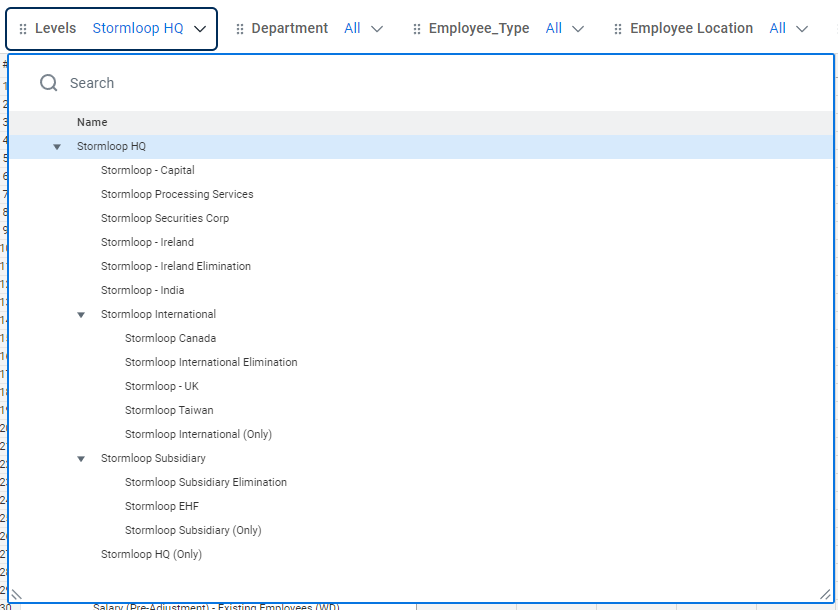Screen dimensions: 838x610
Task: Collapse the Stormloop Subsidiary tree node
Action: click(81, 458)
